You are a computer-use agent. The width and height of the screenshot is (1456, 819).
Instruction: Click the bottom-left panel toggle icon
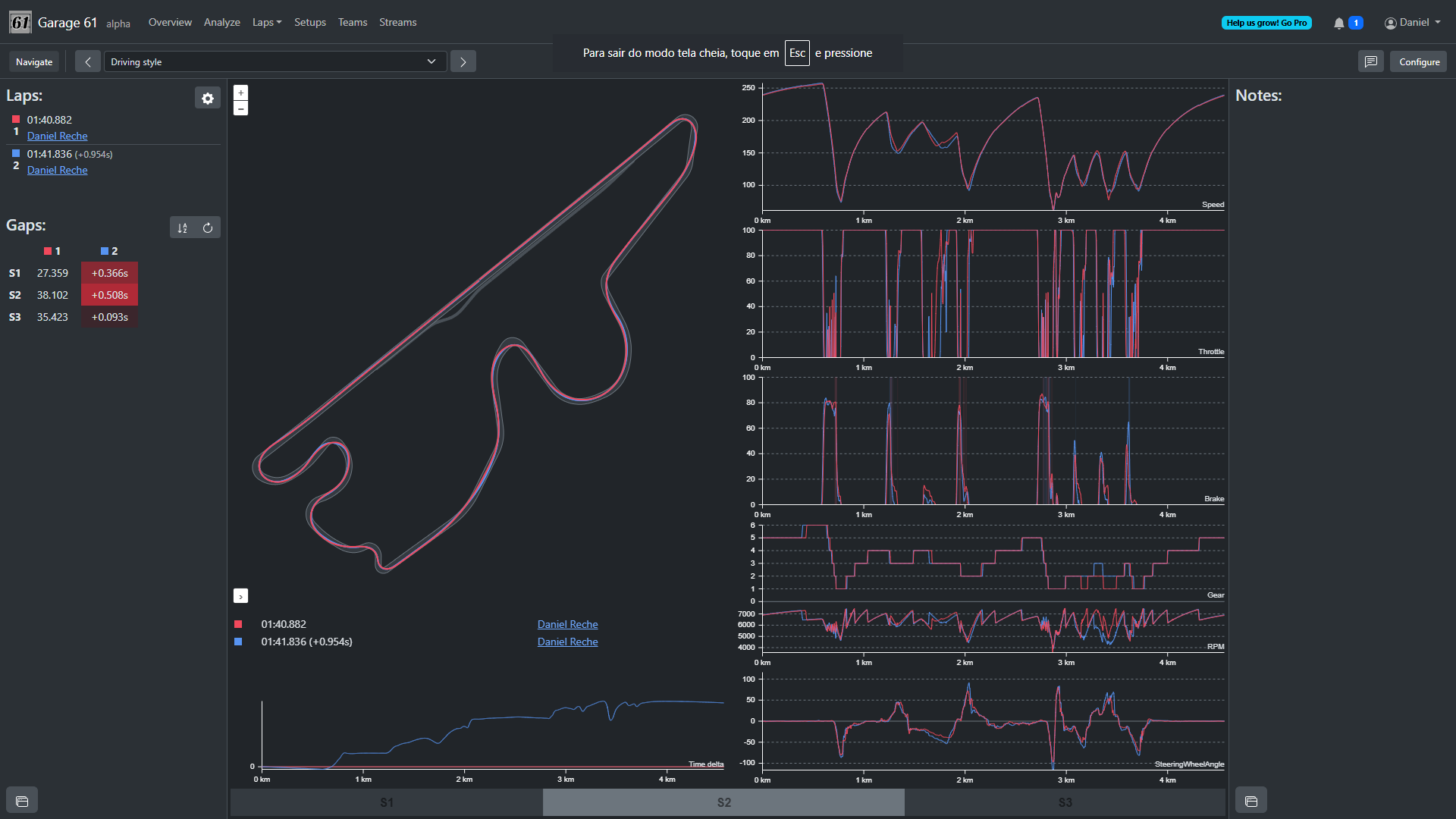(22, 801)
